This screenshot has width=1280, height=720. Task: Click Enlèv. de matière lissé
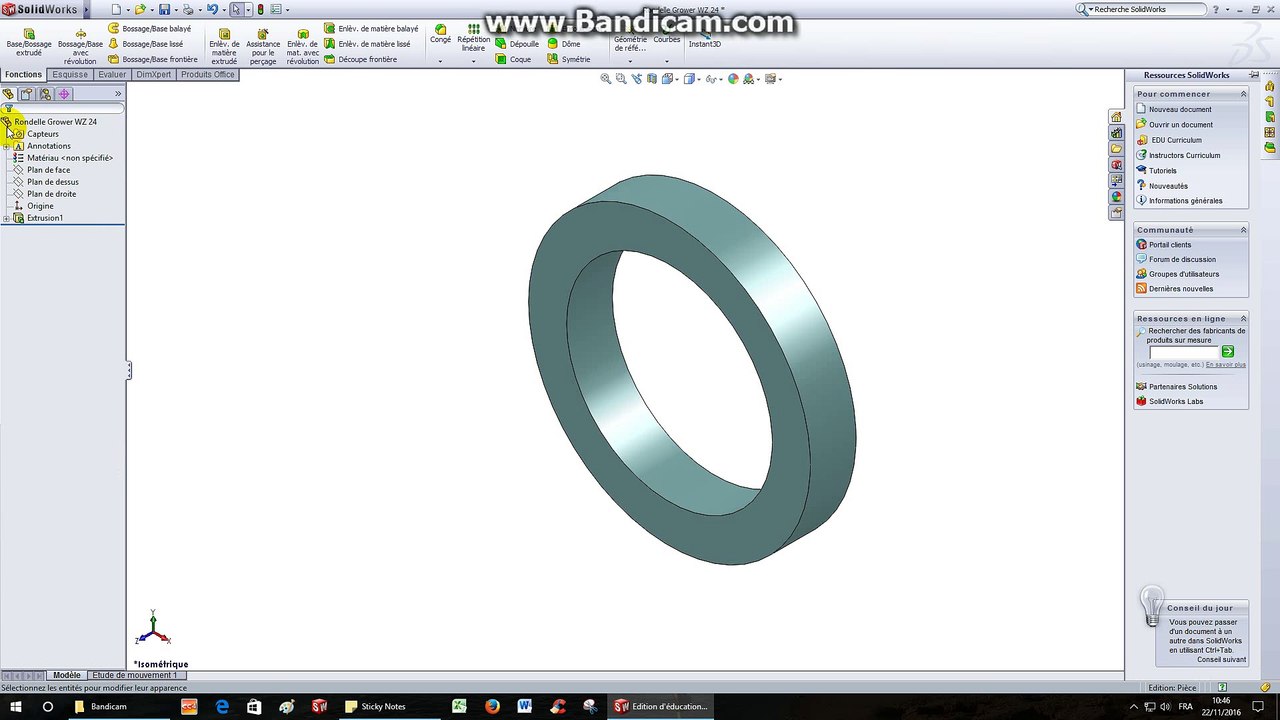click(x=367, y=44)
